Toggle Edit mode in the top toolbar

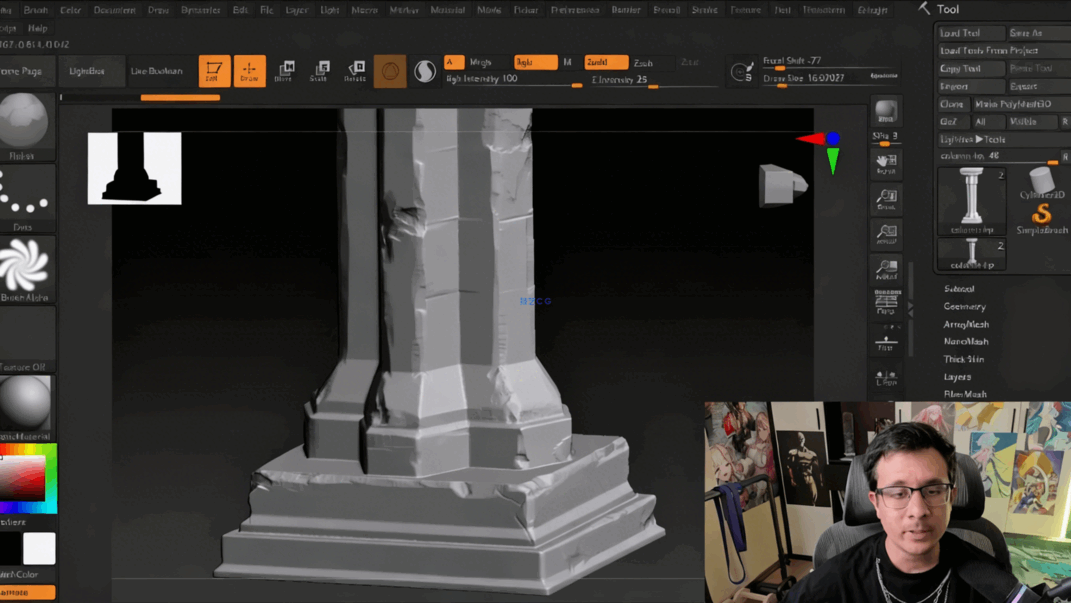(x=213, y=71)
